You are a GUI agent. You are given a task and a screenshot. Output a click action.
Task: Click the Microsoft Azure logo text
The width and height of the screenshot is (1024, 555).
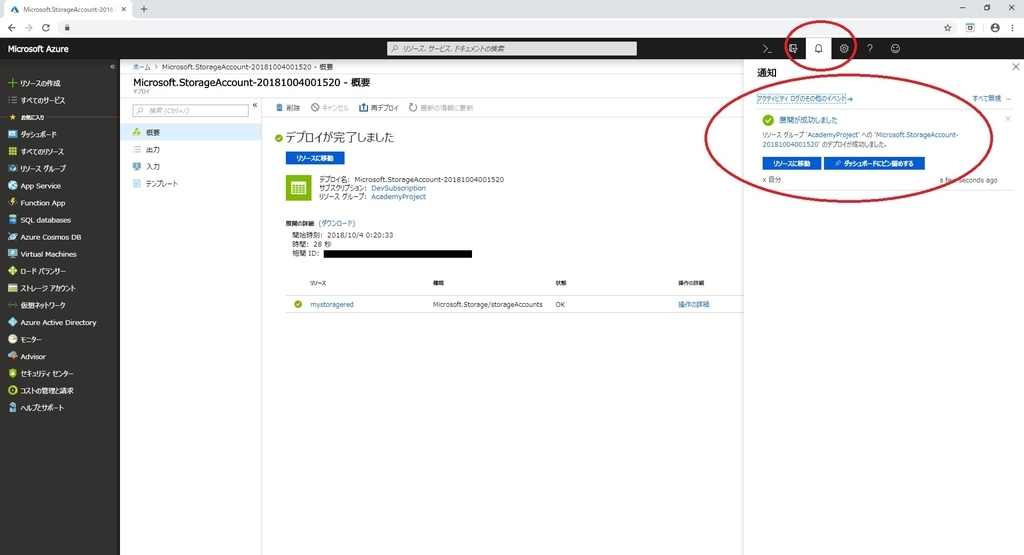(x=38, y=49)
